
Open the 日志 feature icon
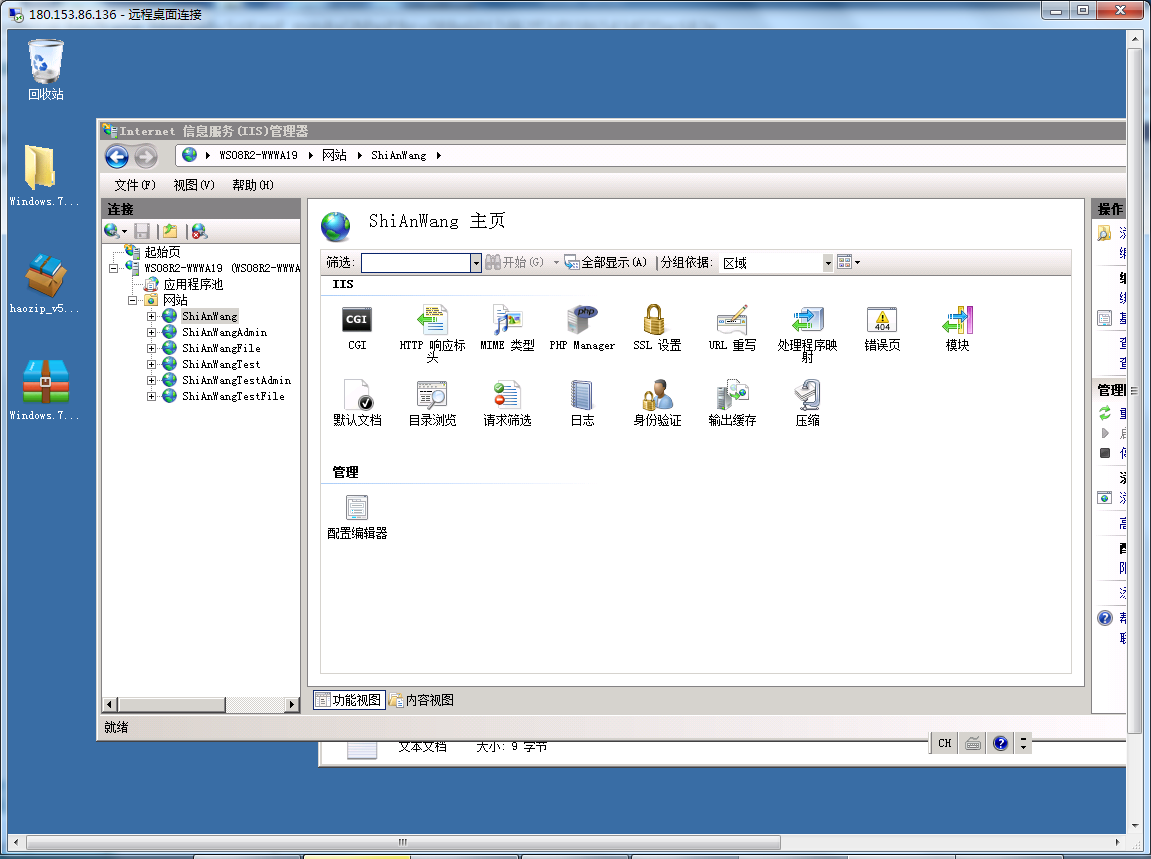pyautogui.click(x=582, y=402)
